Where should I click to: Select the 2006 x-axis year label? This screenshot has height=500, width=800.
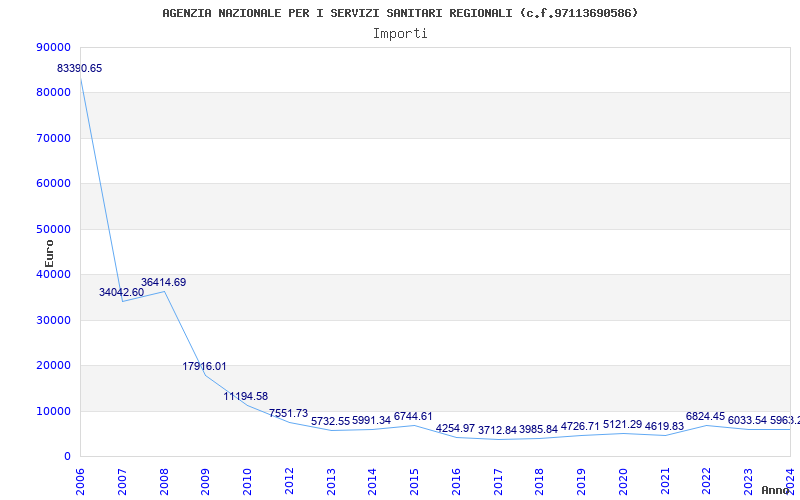(80, 482)
